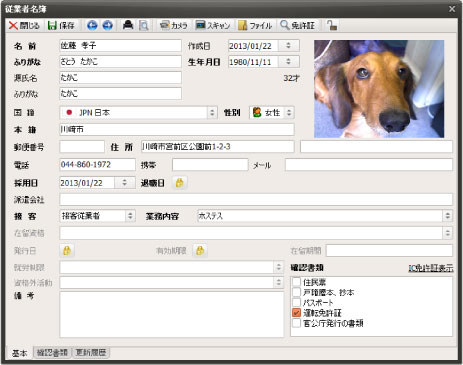
Task: Click the 閉じる close toolbar icon
Action: tap(24, 25)
